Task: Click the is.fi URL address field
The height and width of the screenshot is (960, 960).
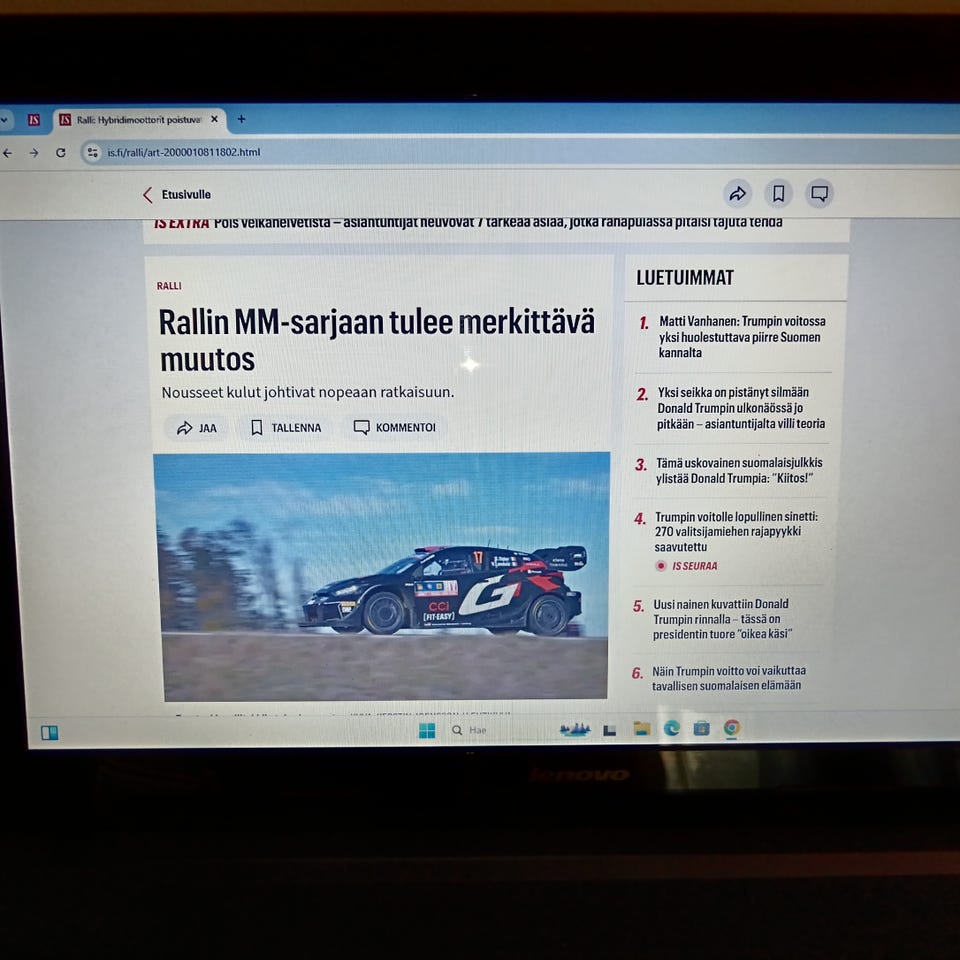Action: tap(184, 152)
